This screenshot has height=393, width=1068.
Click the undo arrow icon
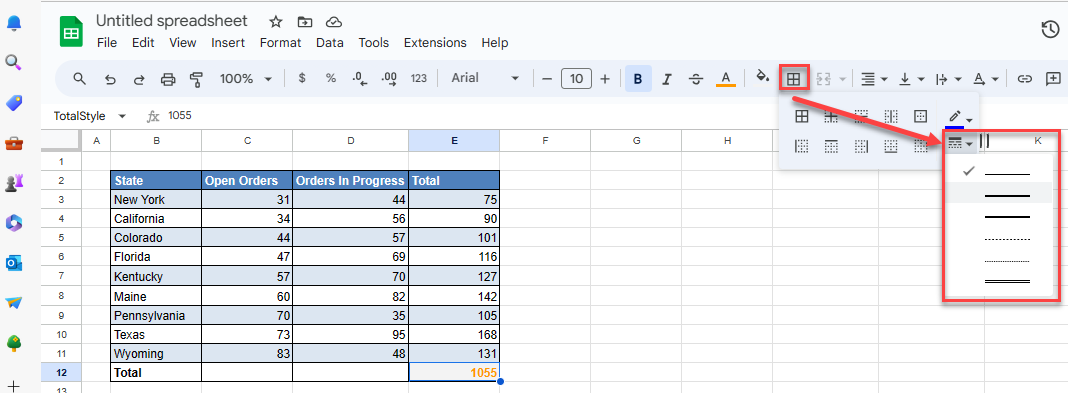click(110, 79)
